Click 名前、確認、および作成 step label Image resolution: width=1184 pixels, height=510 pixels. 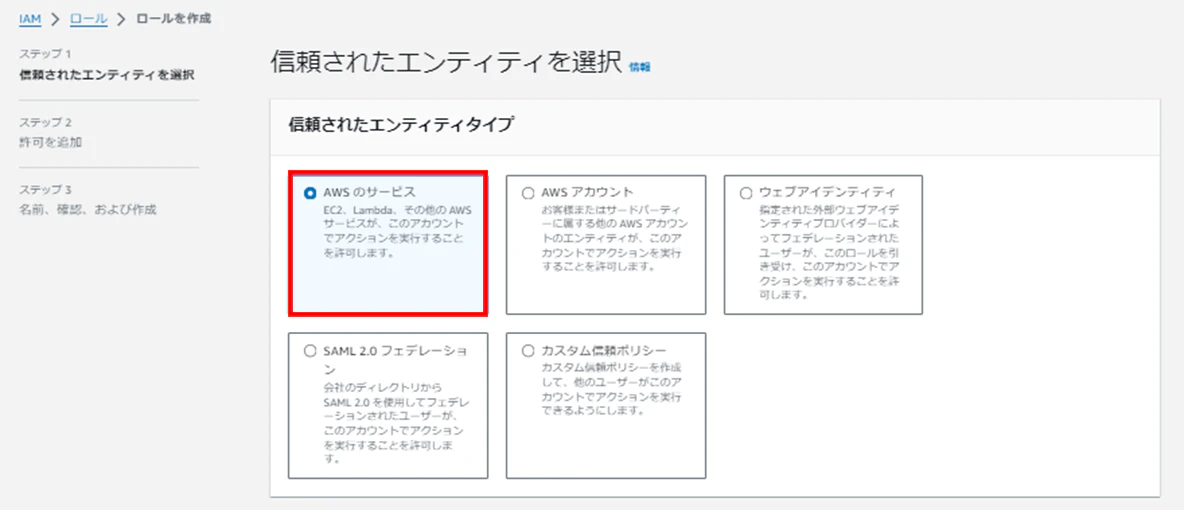88,209
